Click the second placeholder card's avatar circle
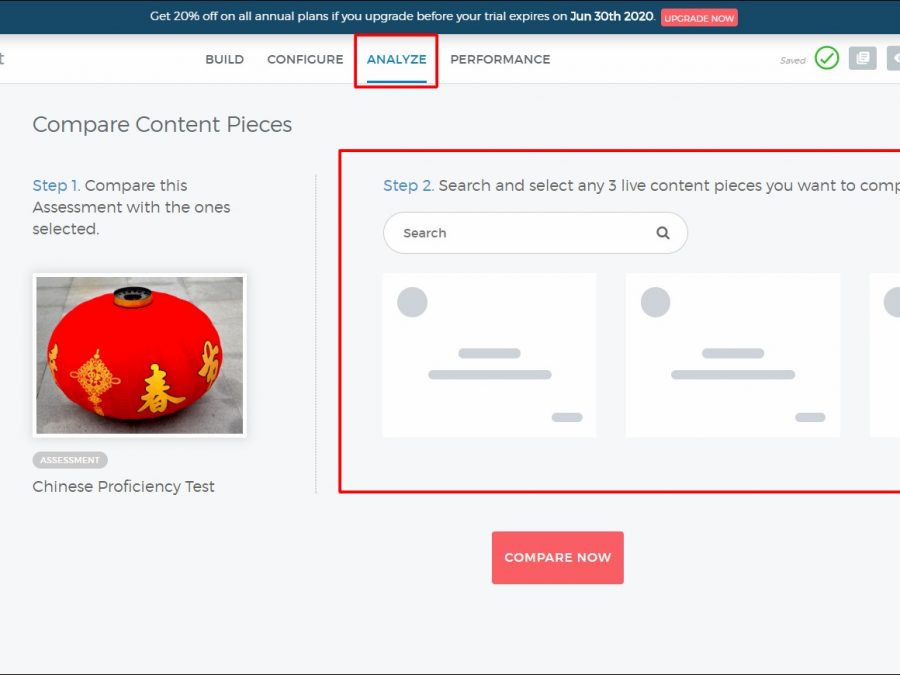Image resolution: width=900 pixels, height=675 pixels. tap(655, 302)
